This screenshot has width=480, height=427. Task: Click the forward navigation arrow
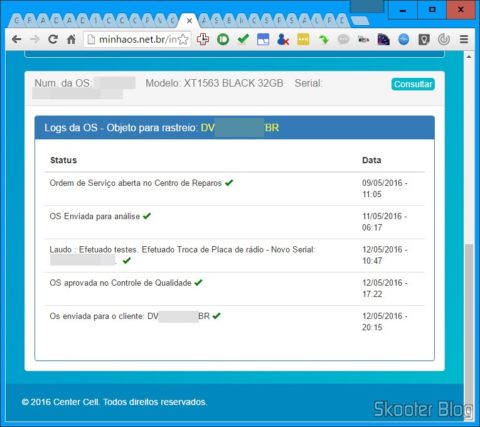coord(35,39)
